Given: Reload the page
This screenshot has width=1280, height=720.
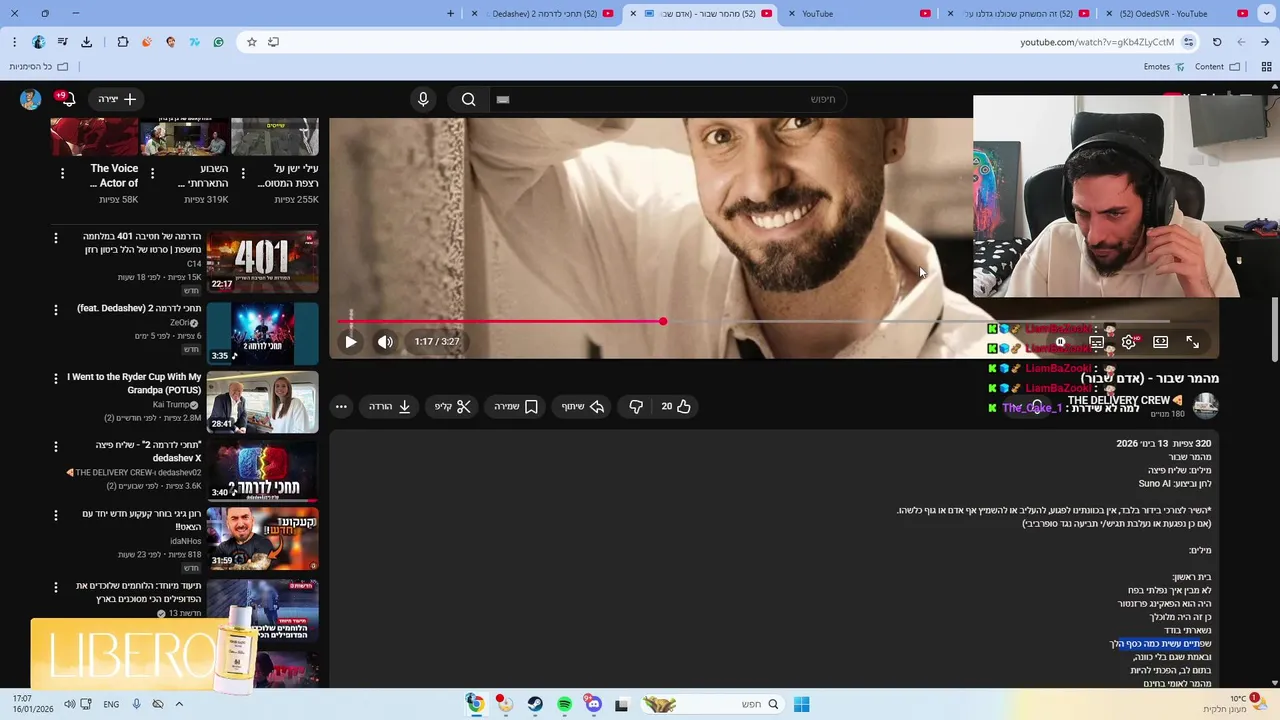Looking at the screenshot, I should 1217,42.
